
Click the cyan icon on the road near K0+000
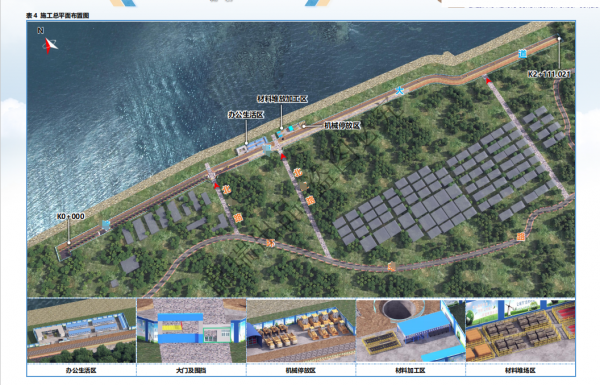[106, 224]
